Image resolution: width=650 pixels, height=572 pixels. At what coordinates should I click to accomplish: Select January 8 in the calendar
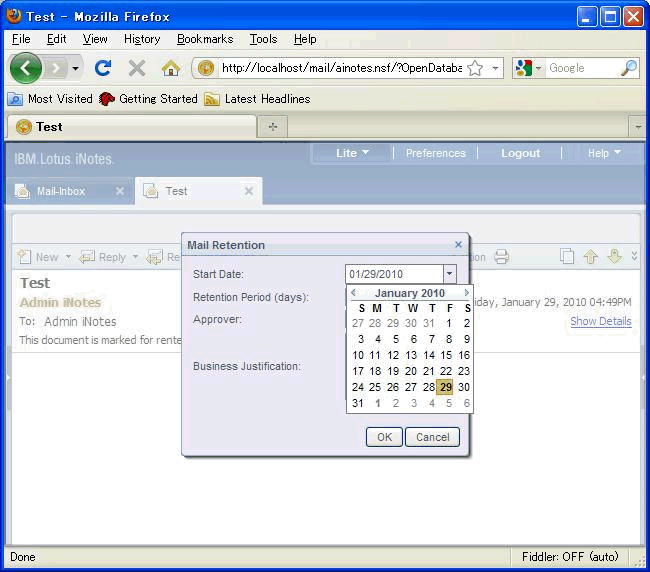pos(449,339)
